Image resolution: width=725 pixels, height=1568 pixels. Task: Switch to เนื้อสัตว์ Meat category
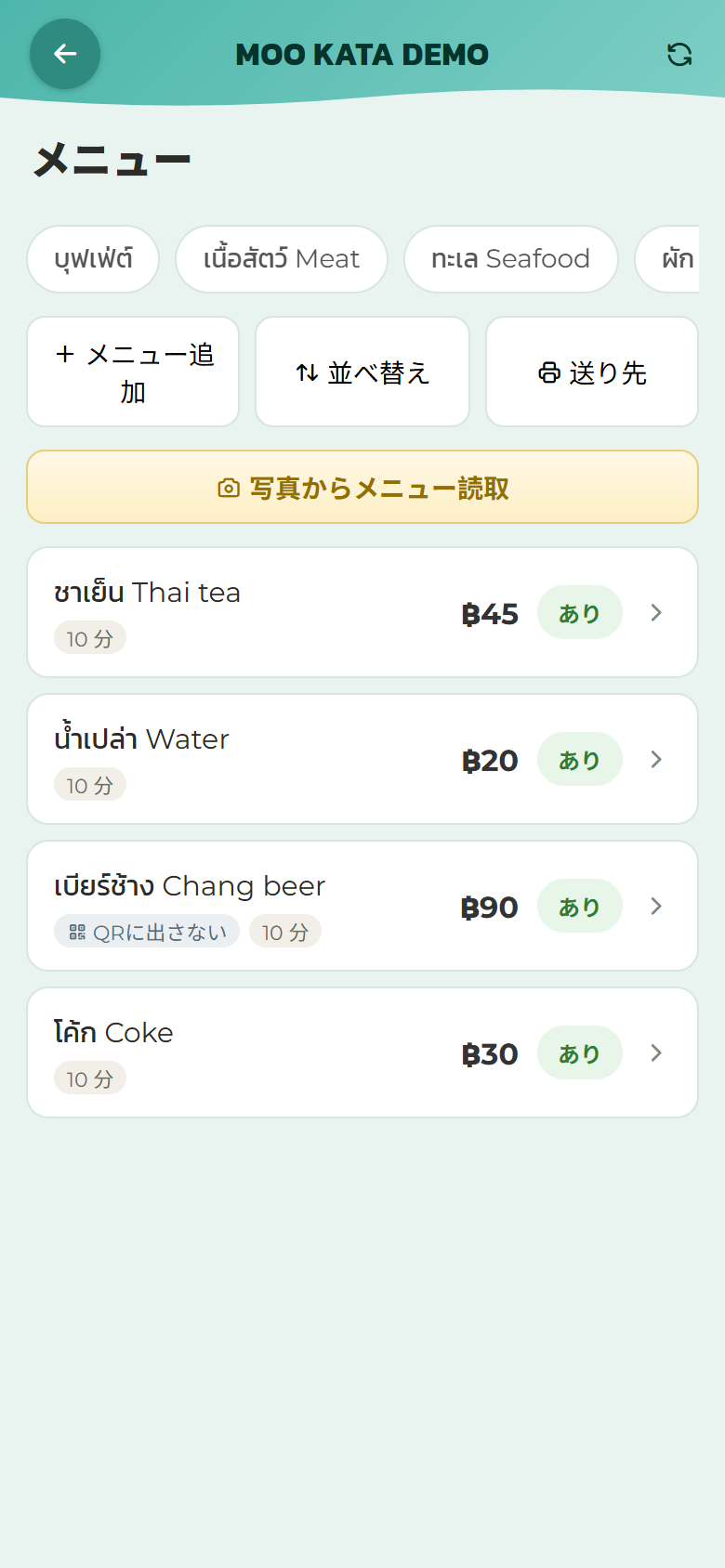282,259
